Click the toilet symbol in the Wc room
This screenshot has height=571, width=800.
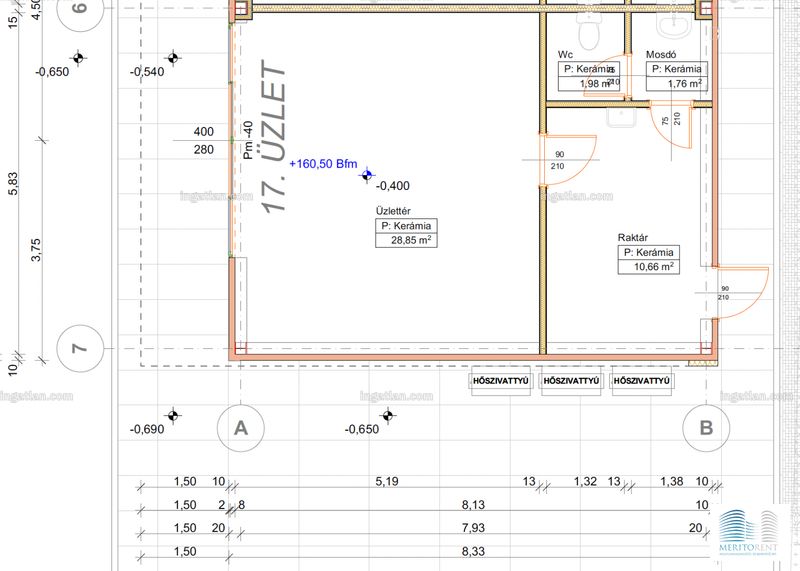coord(588,30)
